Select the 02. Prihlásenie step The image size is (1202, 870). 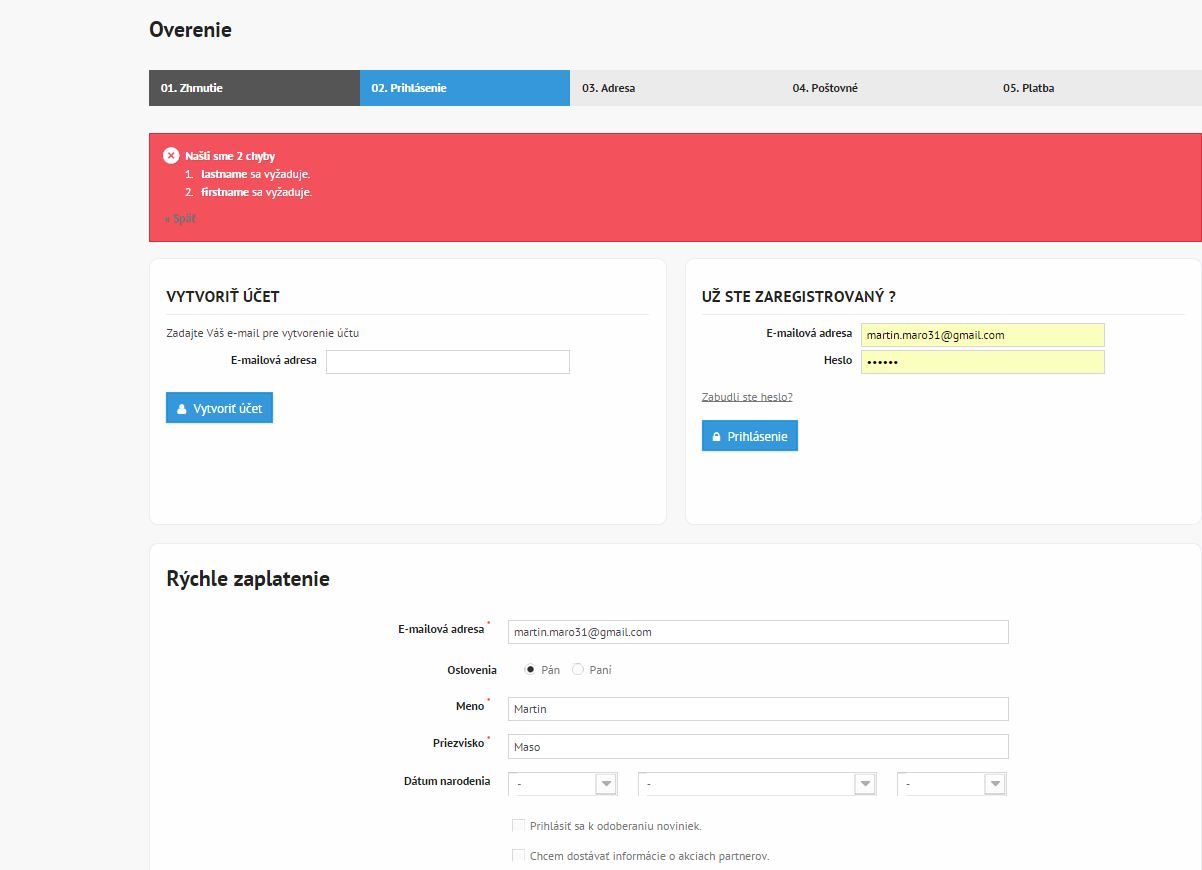click(x=465, y=88)
